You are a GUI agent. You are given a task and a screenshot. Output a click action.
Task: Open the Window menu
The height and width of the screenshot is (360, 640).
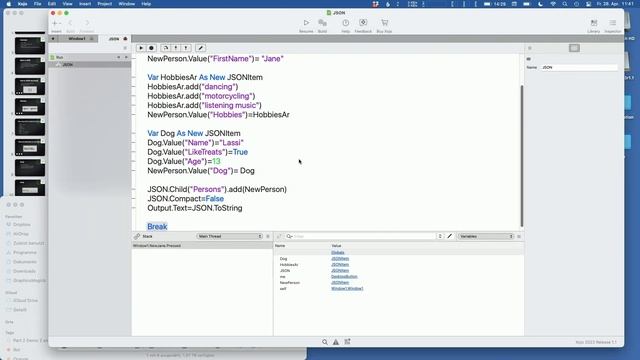point(127,4)
